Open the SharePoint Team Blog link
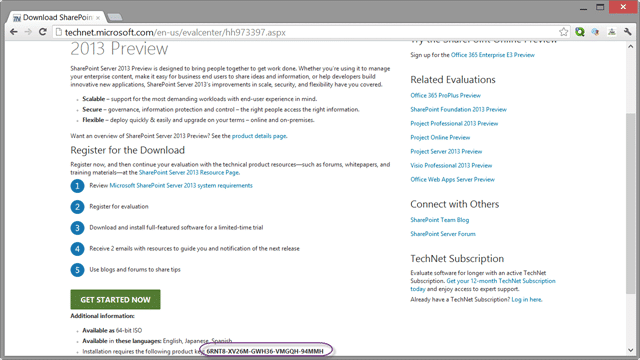Image resolution: width=640 pixels, height=360 pixels. (440, 220)
